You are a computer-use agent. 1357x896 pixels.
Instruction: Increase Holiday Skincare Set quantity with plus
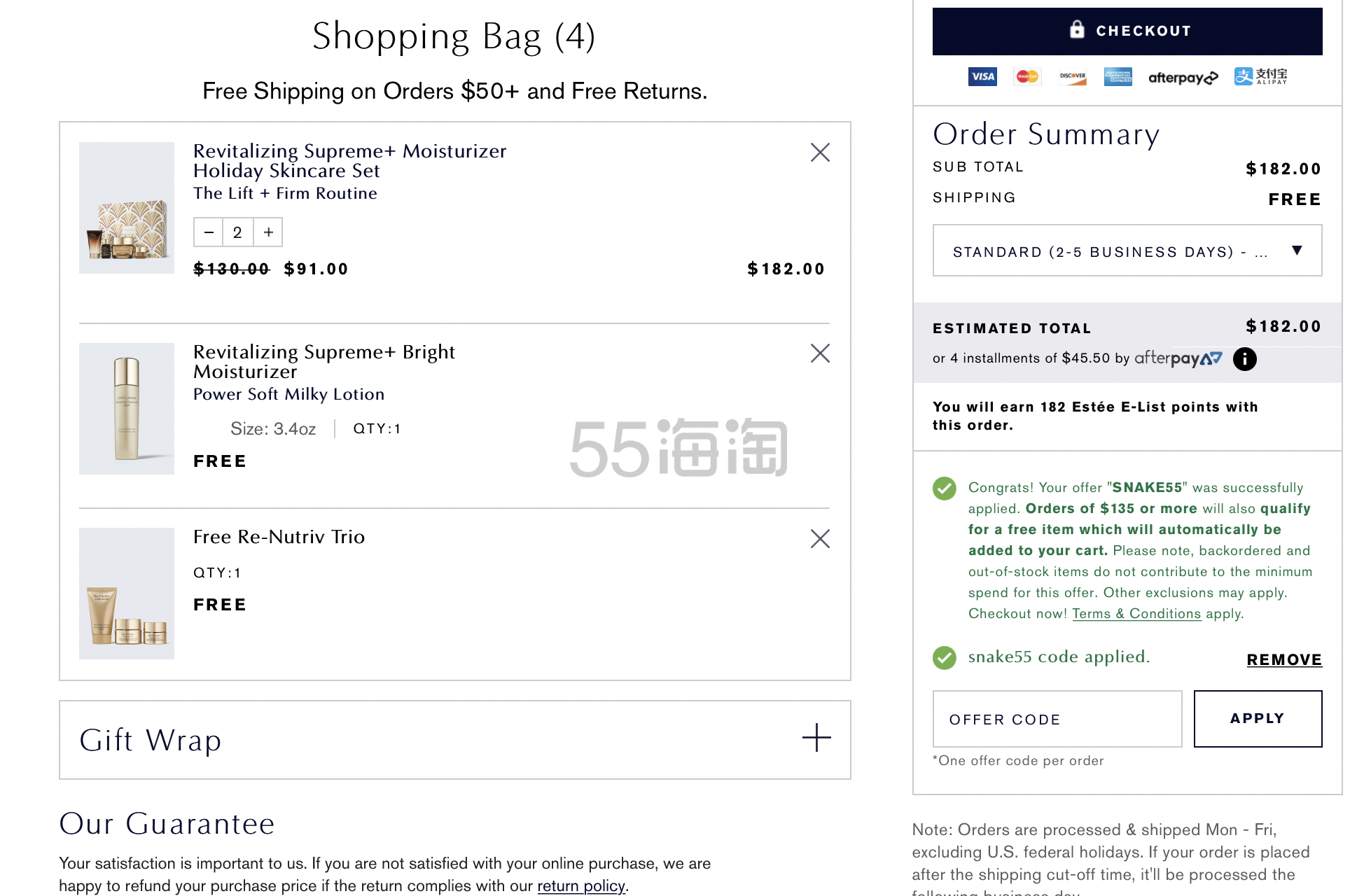(268, 232)
